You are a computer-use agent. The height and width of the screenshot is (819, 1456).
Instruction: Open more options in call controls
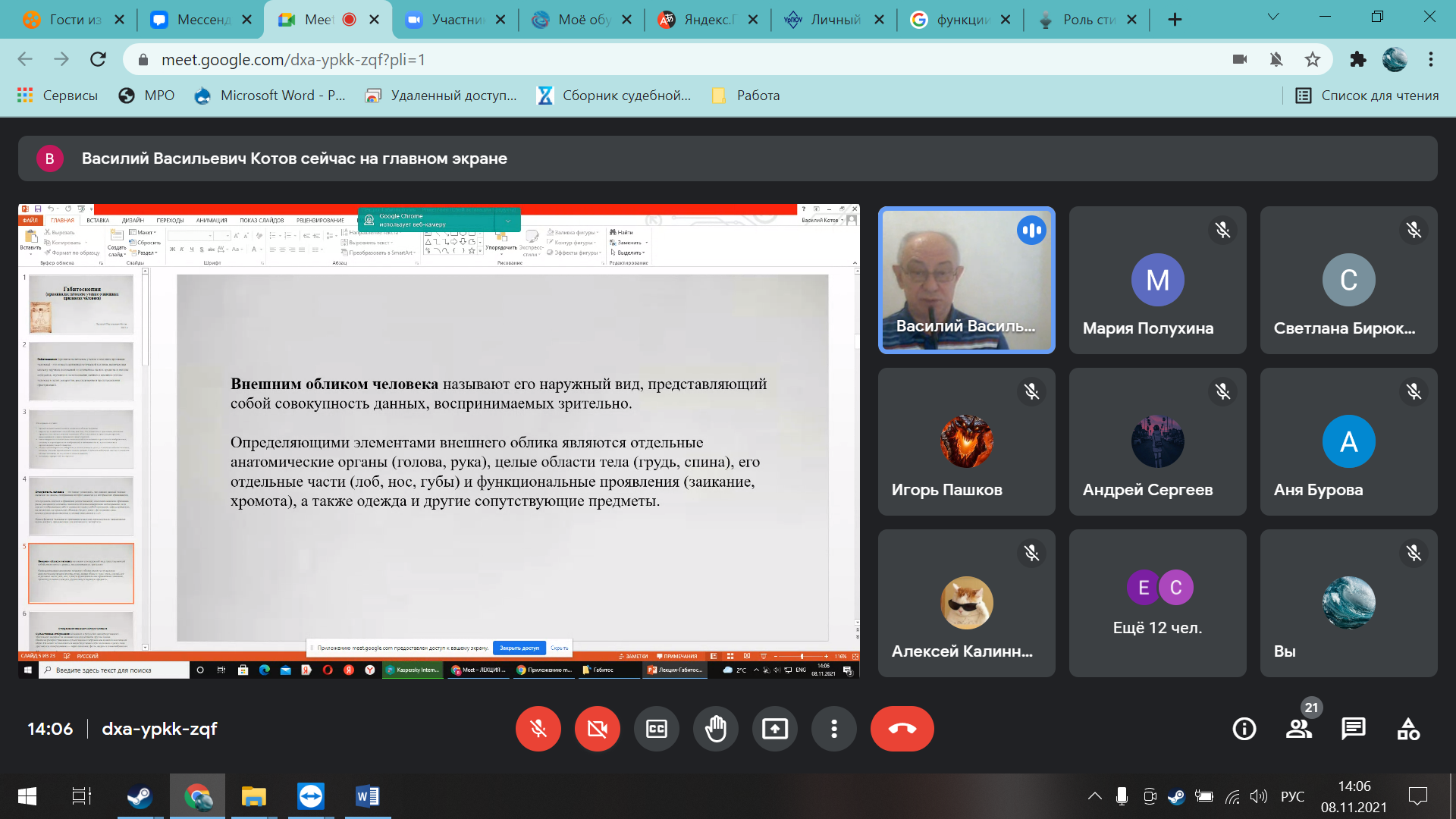click(x=833, y=729)
